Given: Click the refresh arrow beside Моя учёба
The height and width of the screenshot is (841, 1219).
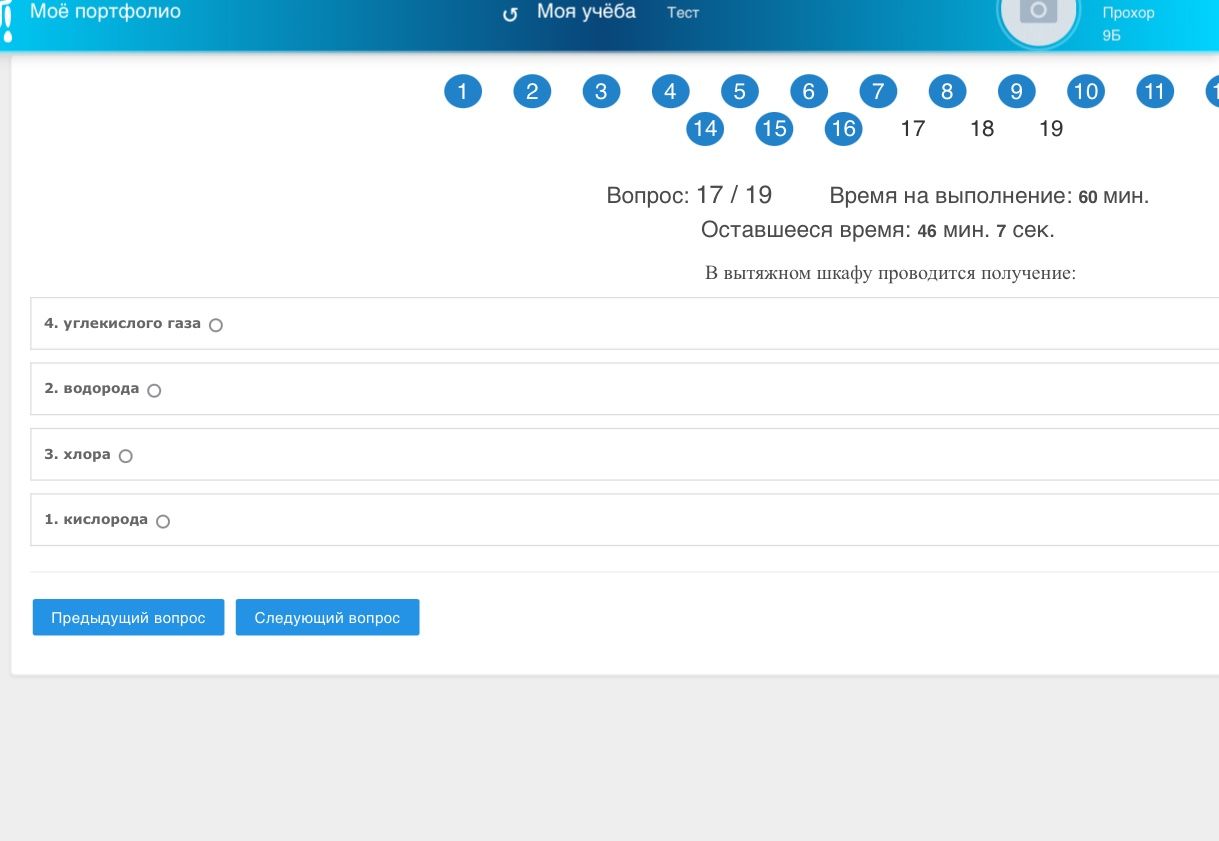Looking at the screenshot, I should pos(510,14).
